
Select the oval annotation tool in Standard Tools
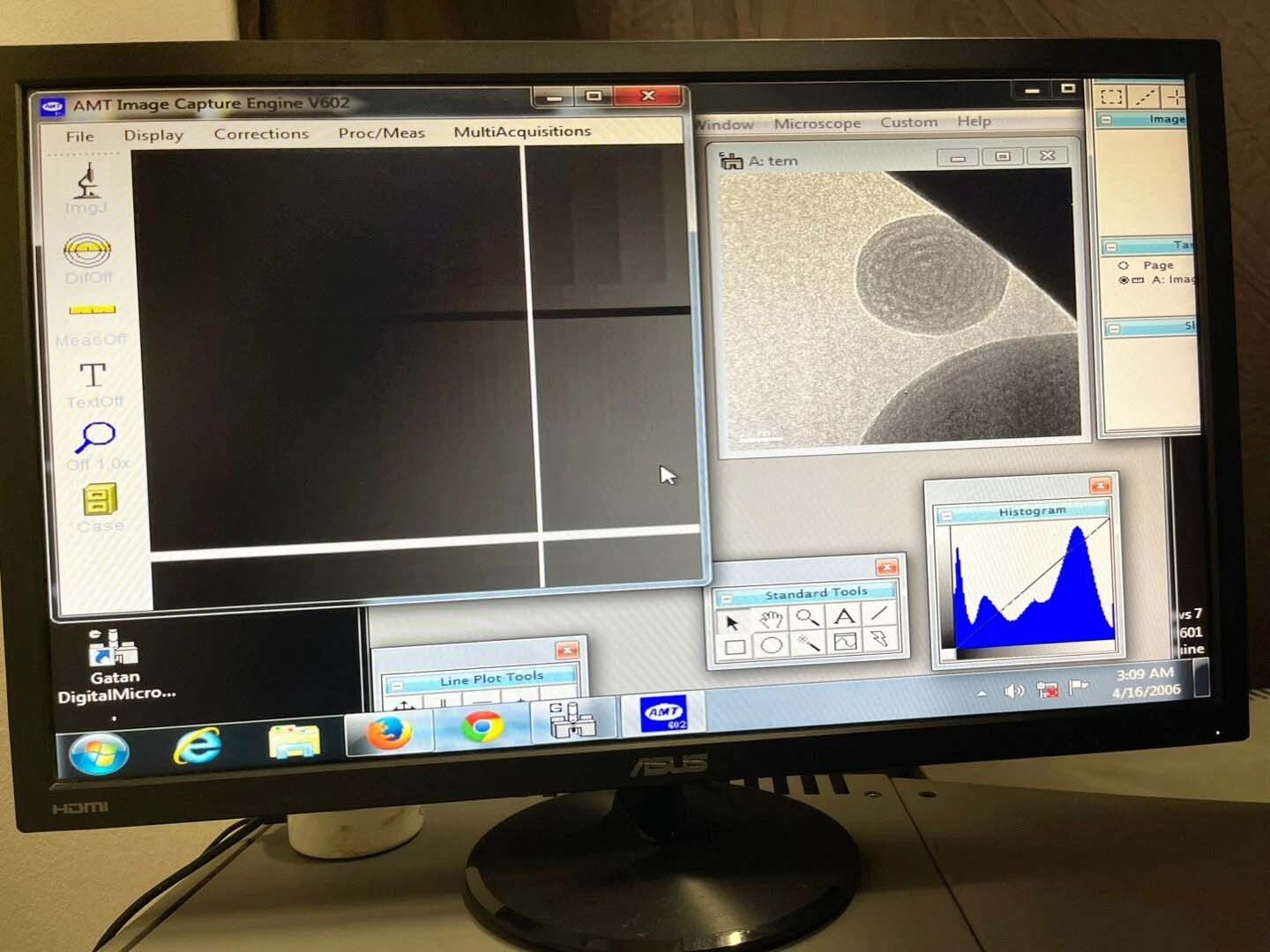tap(772, 645)
